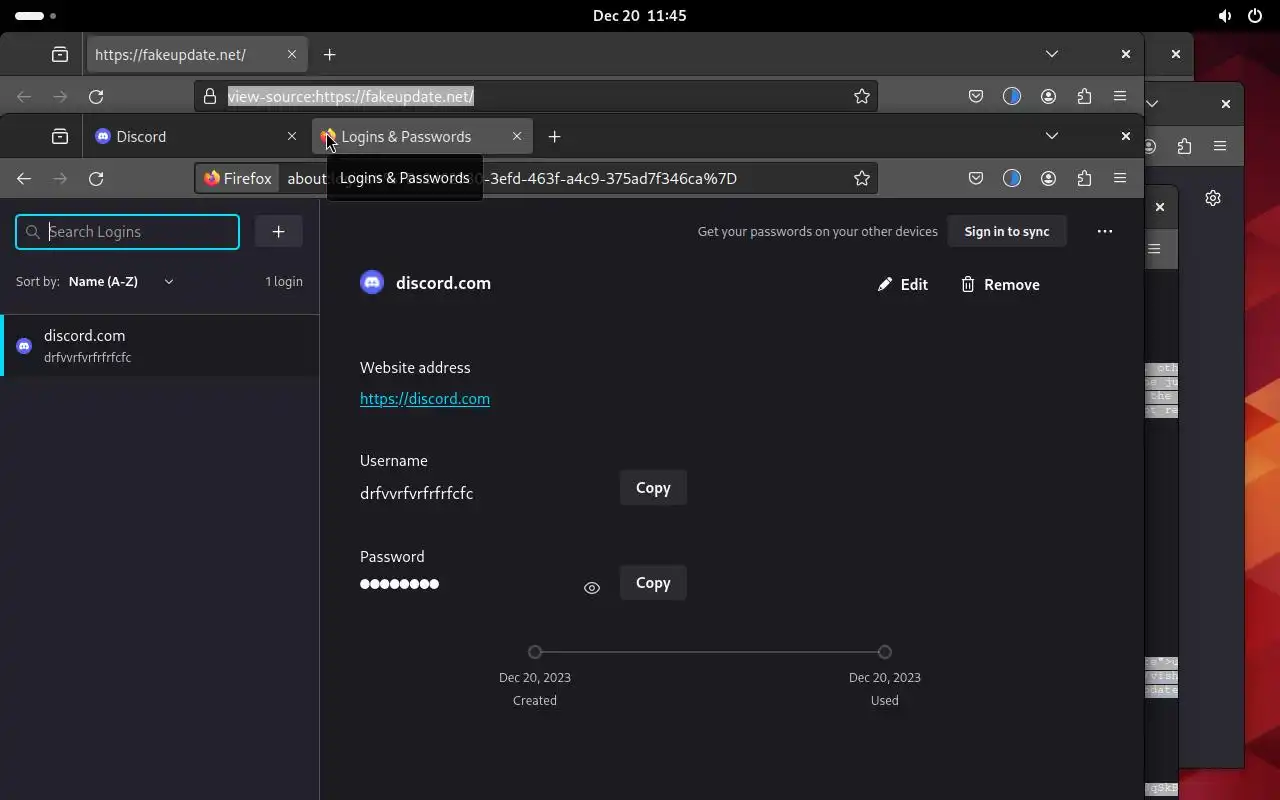Open Pocket in fakeupdate window toolbar
This screenshot has width=1280, height=800.
[976, 96]
